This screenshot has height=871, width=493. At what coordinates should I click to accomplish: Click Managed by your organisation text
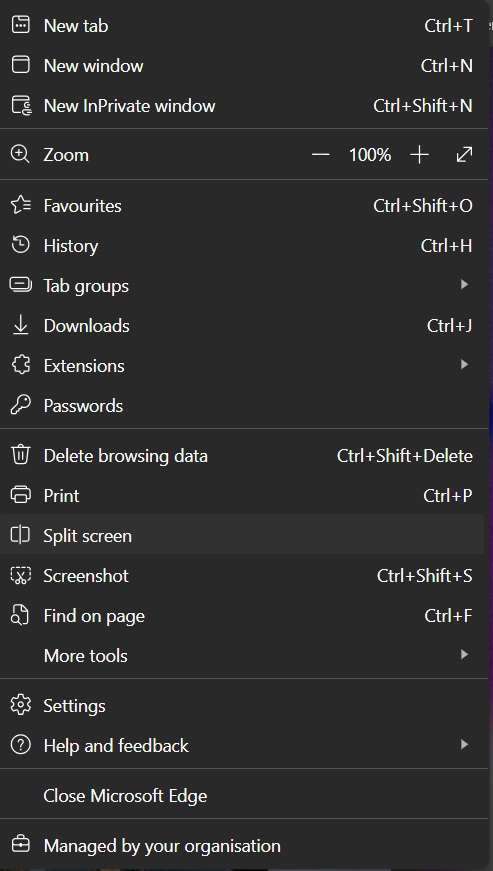pyautogui.click(x=162, y=846)
